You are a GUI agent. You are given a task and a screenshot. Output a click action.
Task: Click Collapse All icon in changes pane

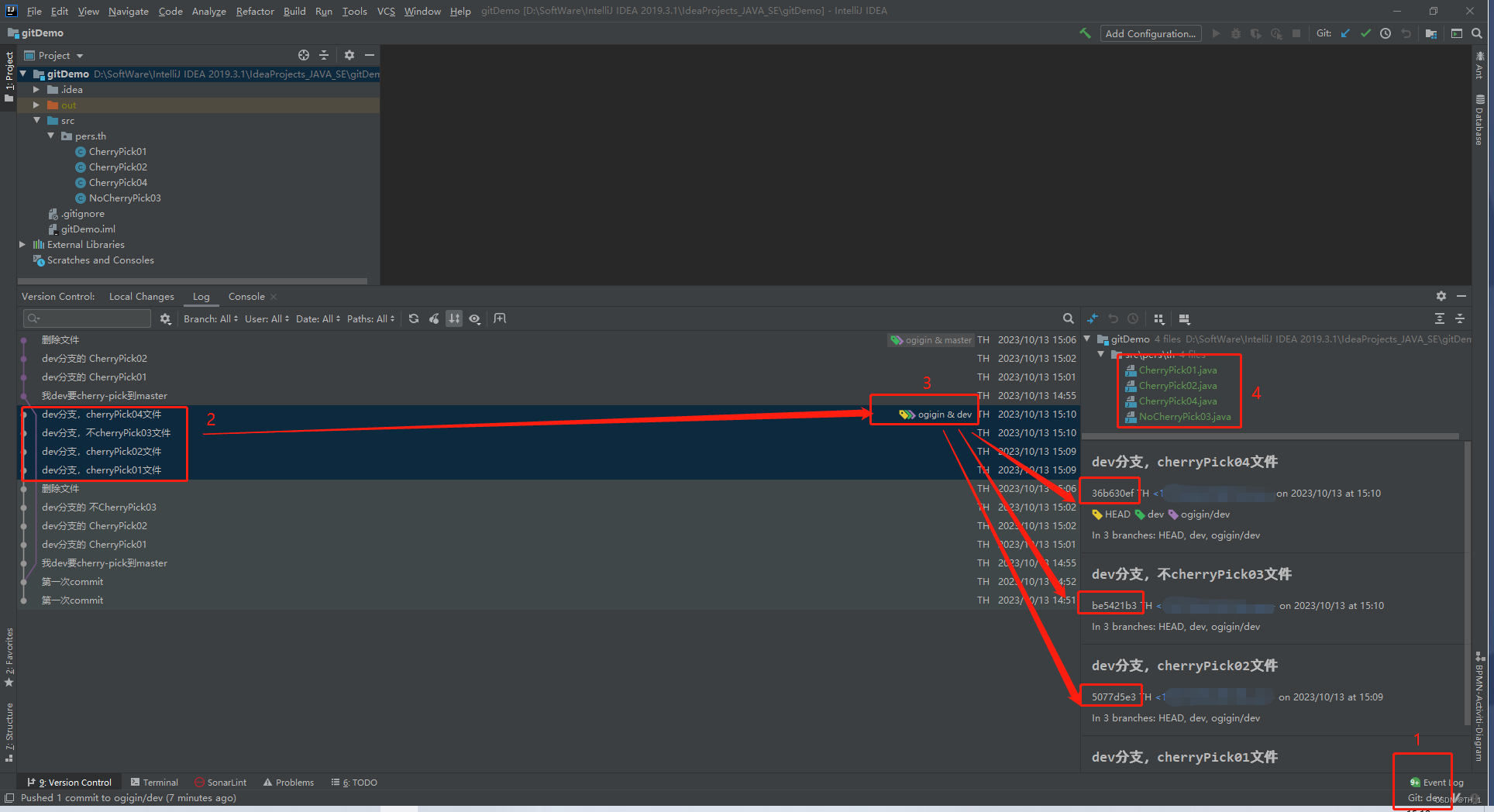(x=1460, y=318)
